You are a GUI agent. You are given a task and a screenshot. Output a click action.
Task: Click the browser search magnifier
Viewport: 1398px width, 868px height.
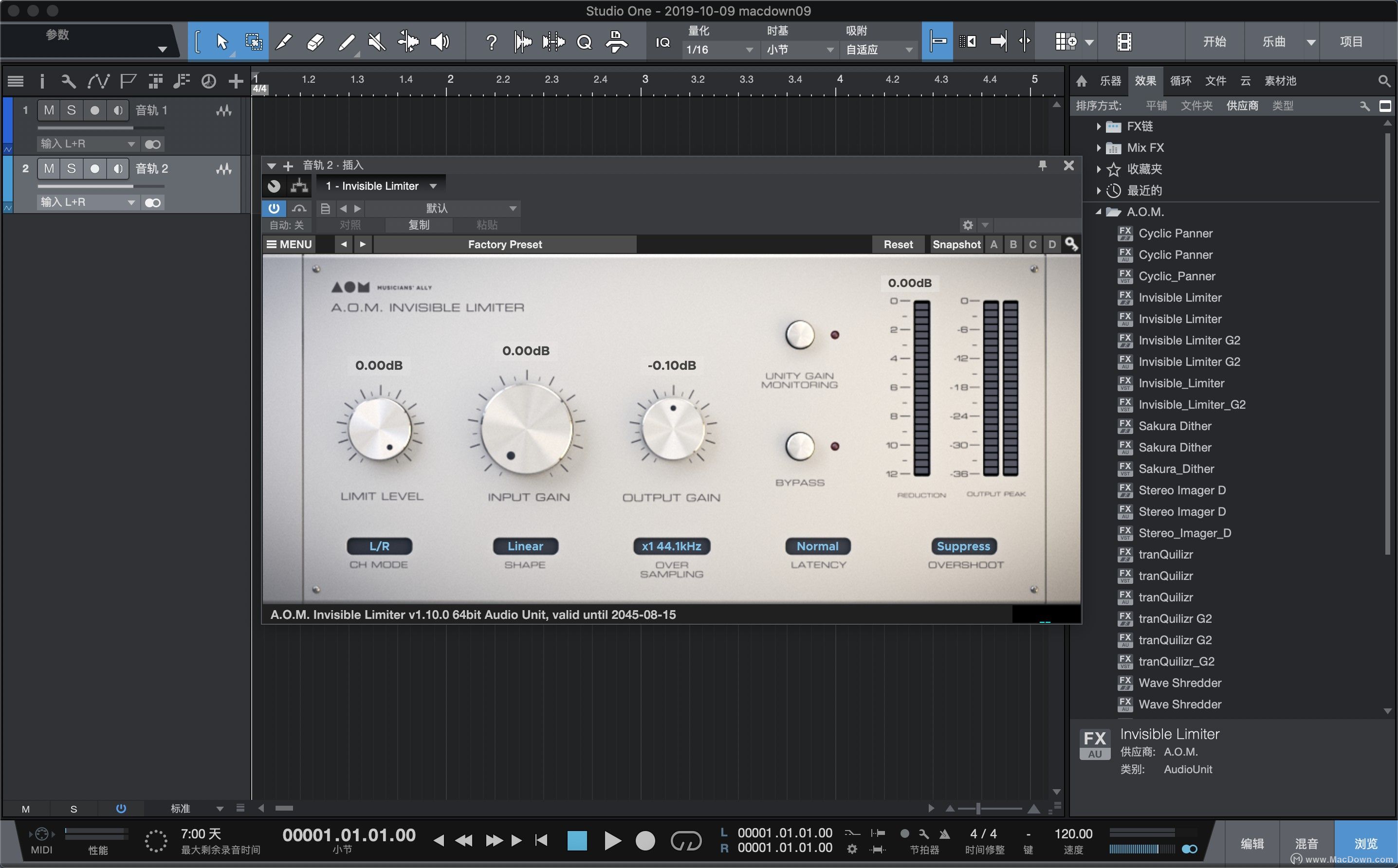pyautogui.click(x=1384, y=81)
